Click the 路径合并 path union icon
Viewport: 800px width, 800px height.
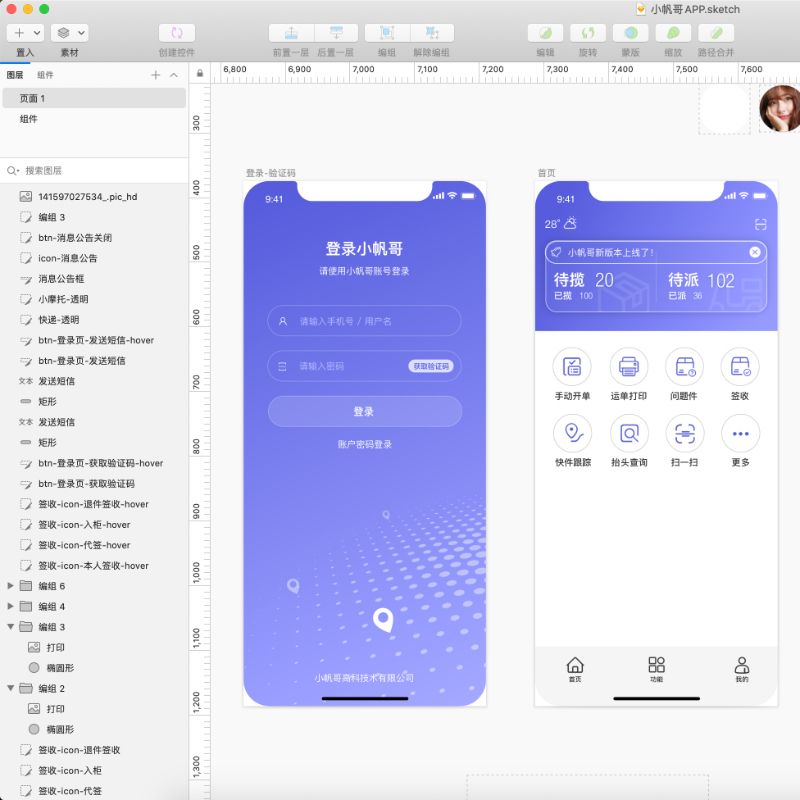(716, 33)
